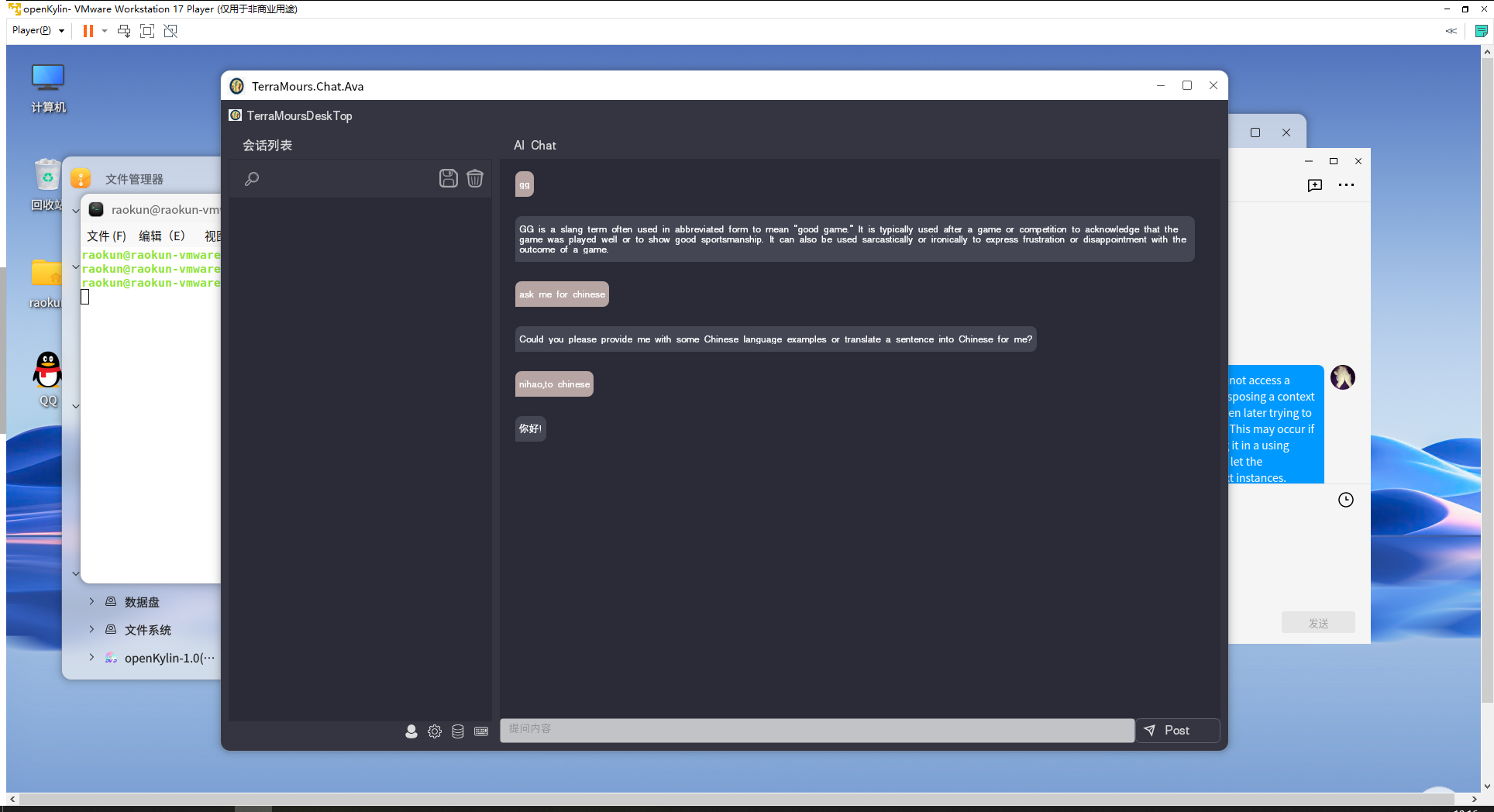
Task: Open the 回收站 recycle bin desktop icon
Action: [x=46, y=184]
